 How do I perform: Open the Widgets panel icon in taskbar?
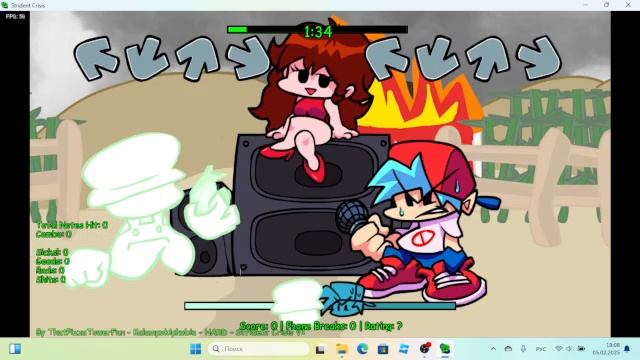tap(15, 349)
